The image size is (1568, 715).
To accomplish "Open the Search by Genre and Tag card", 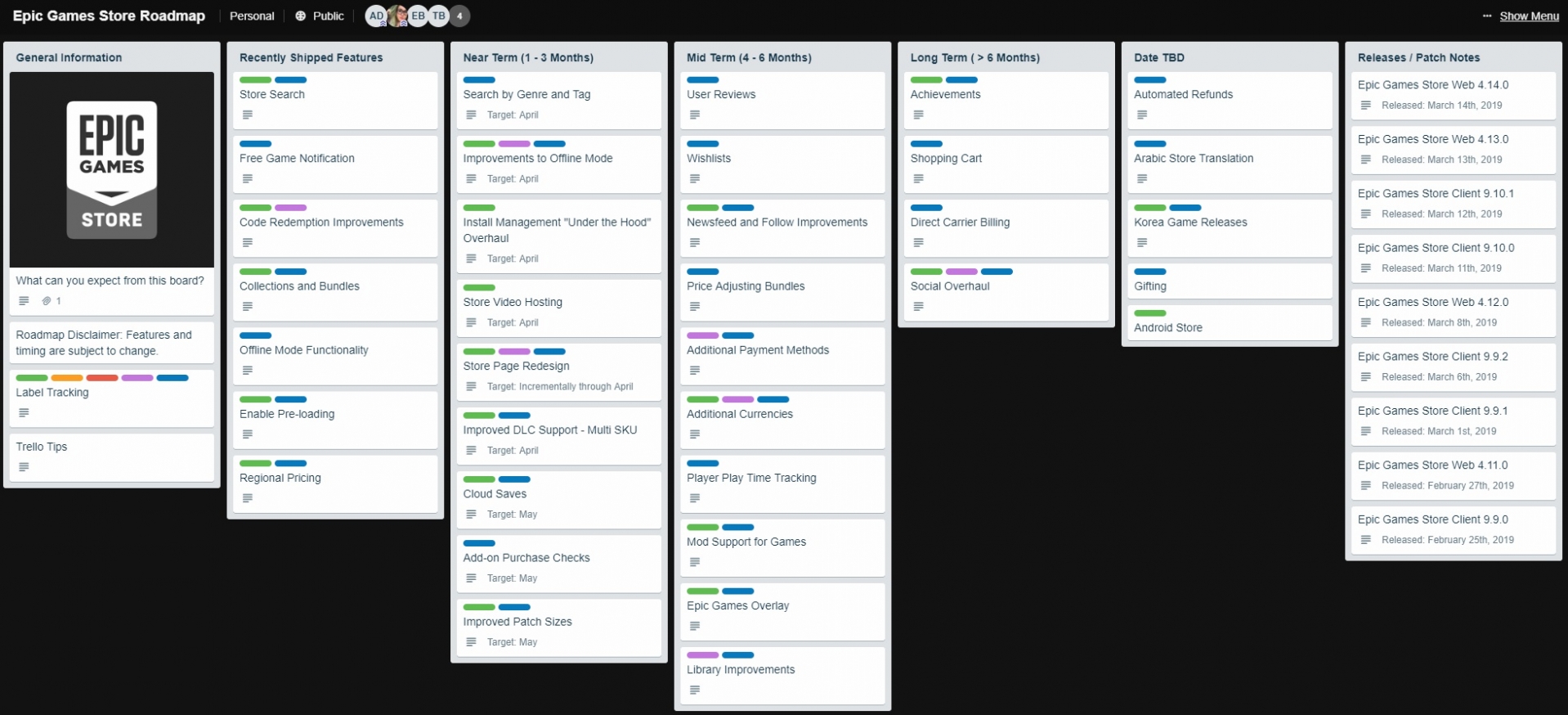I will (559, 101).
